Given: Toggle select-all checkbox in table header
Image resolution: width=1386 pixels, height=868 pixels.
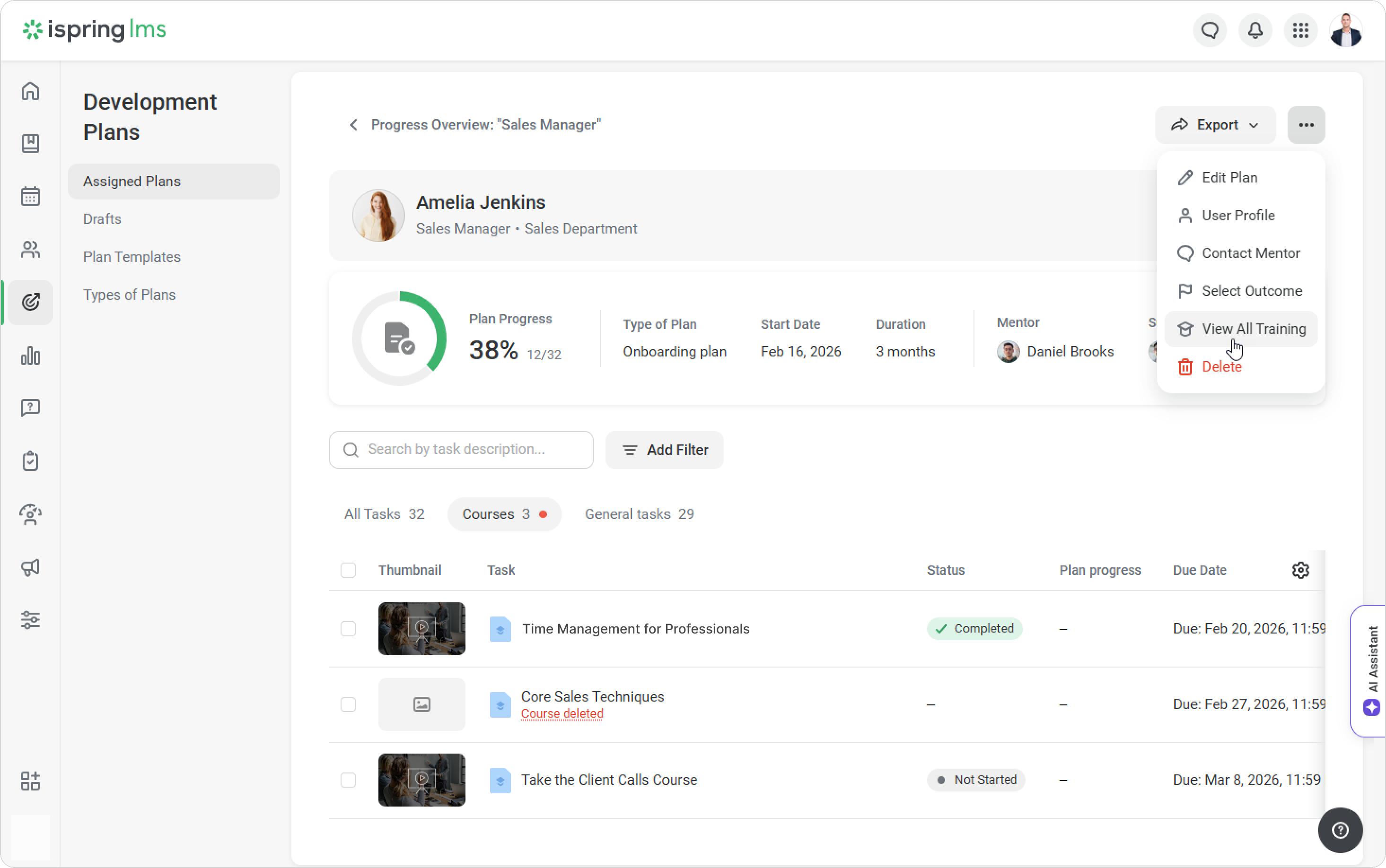Looking at the screenshot, I should pos(348,570).
